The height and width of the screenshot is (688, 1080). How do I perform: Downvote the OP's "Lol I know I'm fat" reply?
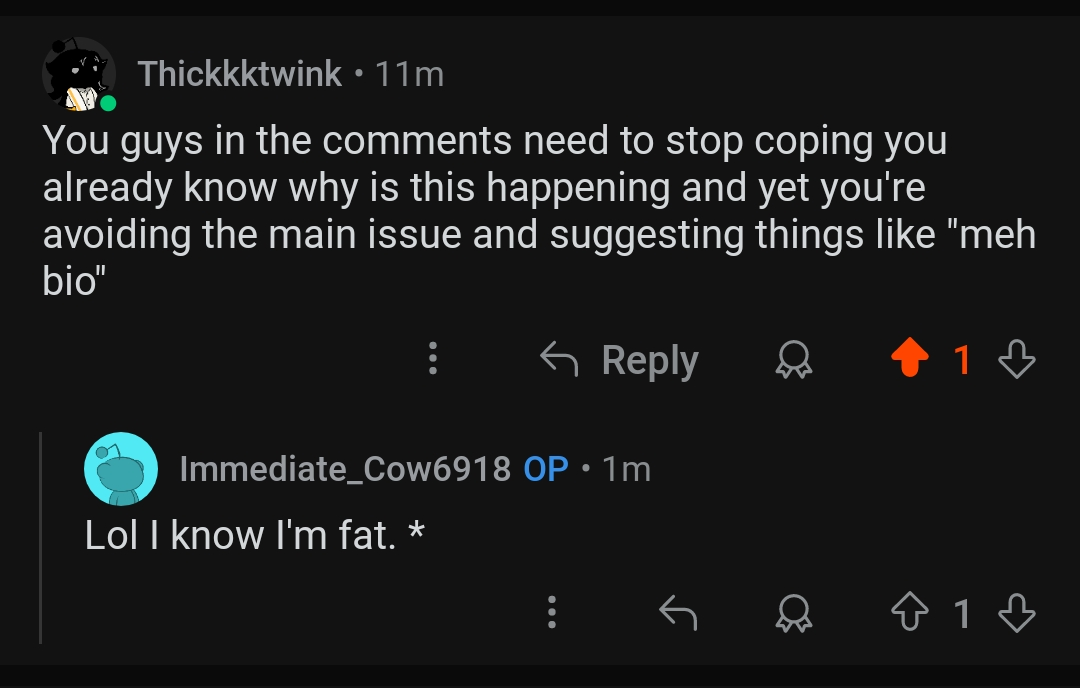tap(1016, 612)
